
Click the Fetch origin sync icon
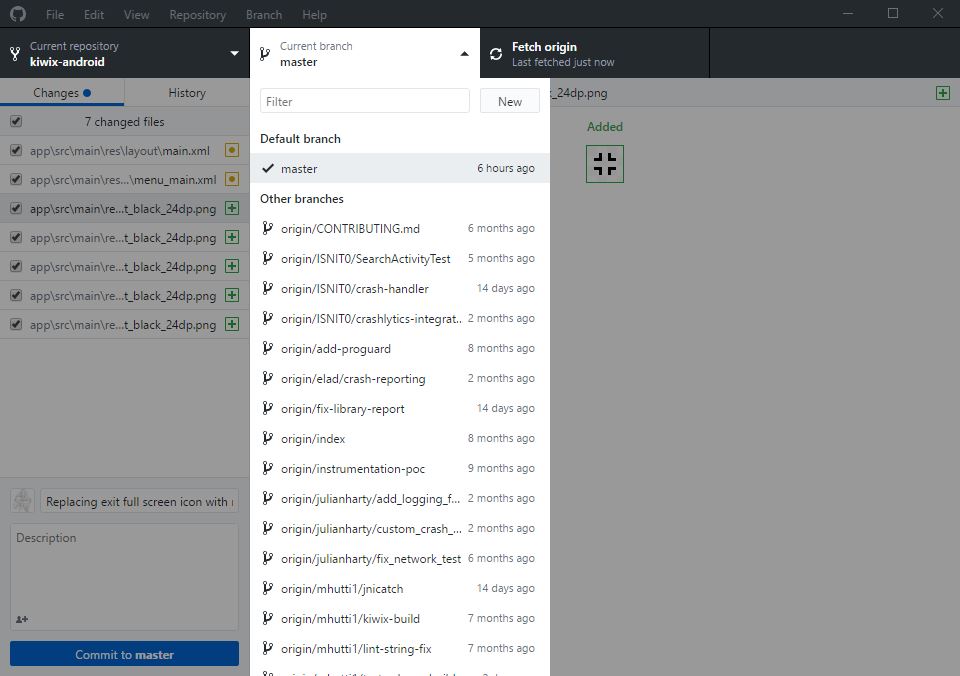pyautogui.click(x=496, y=54)
